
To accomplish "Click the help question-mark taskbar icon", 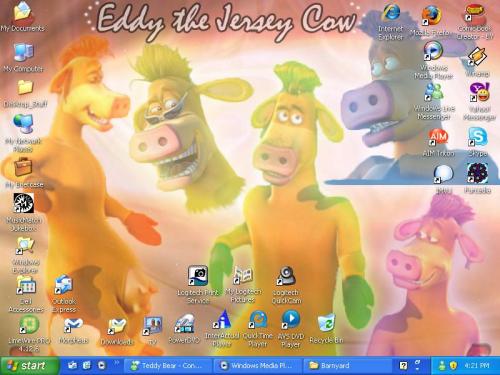I will coord(403,366).
